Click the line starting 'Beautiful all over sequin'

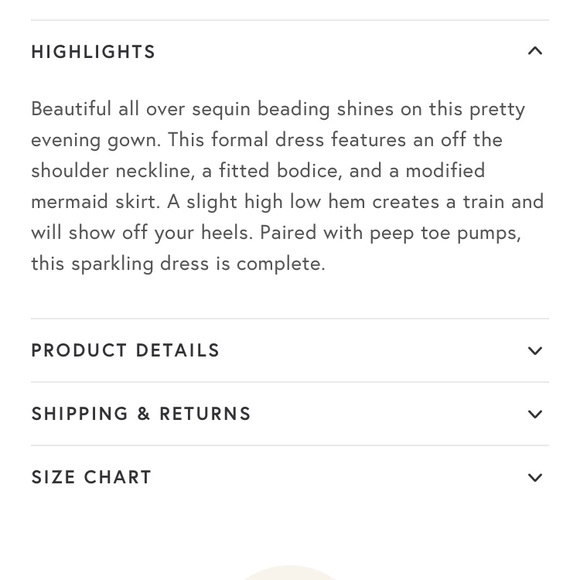coord(278,109)
